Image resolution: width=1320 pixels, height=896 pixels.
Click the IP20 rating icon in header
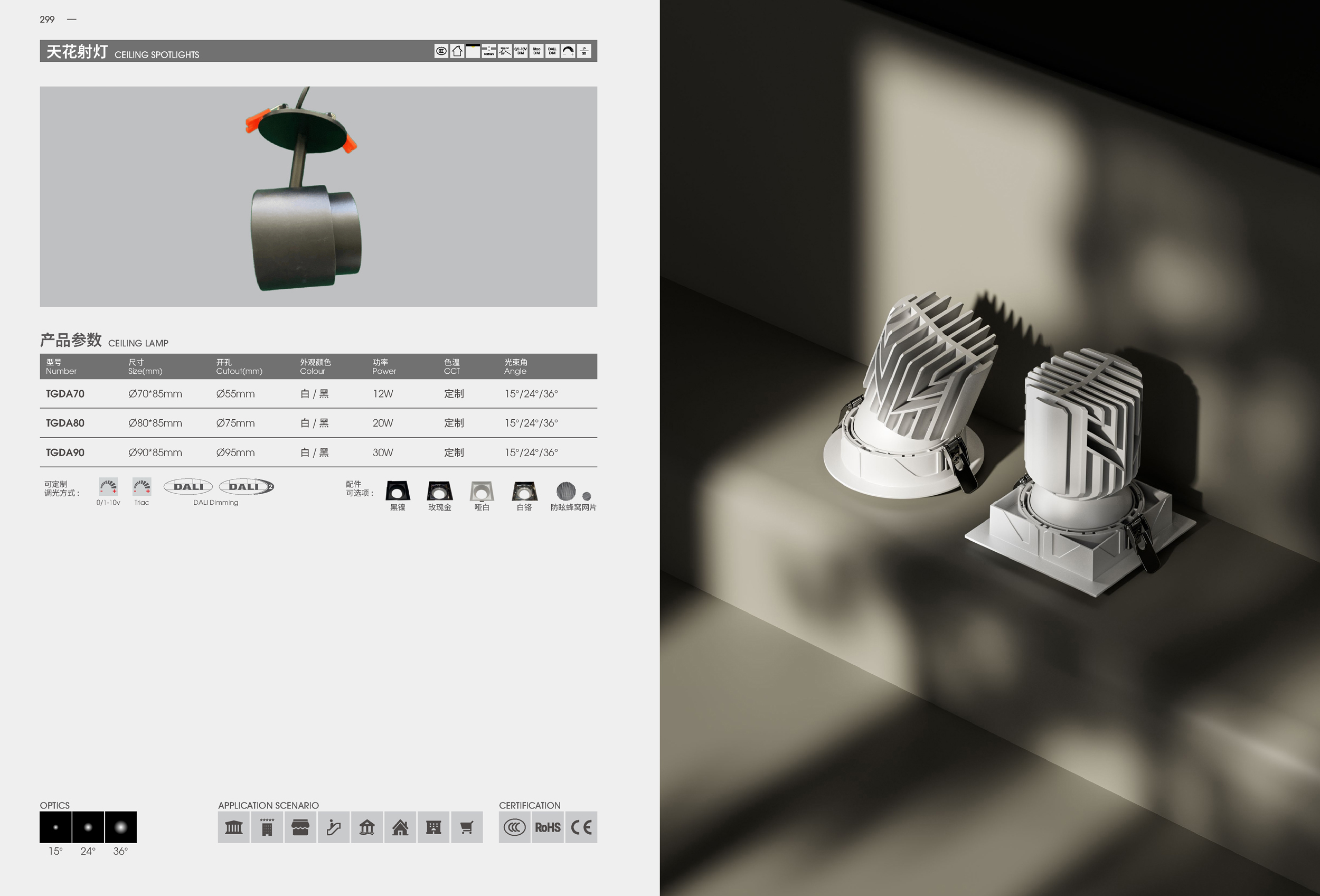coord(584,51)
